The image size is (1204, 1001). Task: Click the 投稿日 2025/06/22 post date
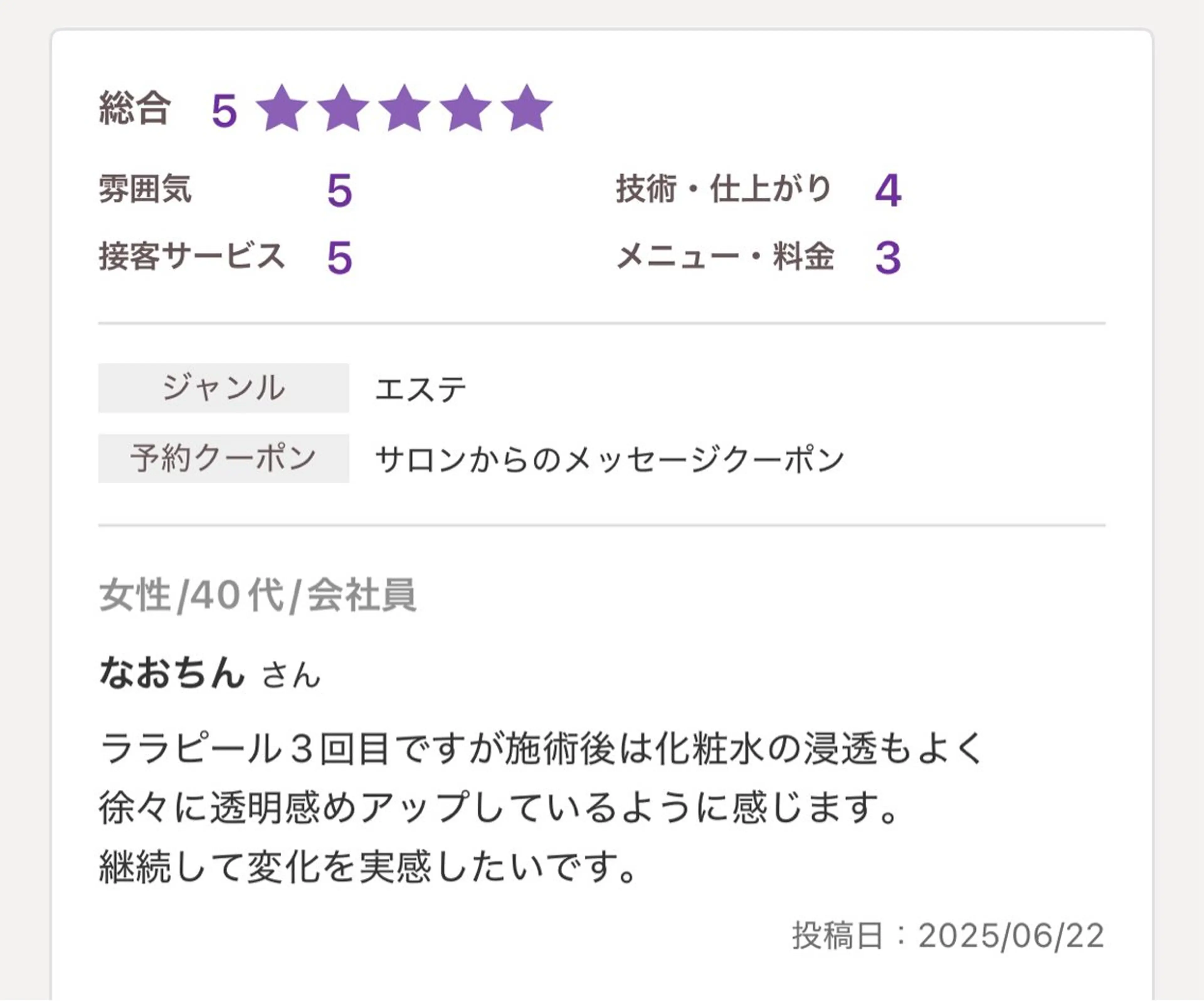coord(948,936)
